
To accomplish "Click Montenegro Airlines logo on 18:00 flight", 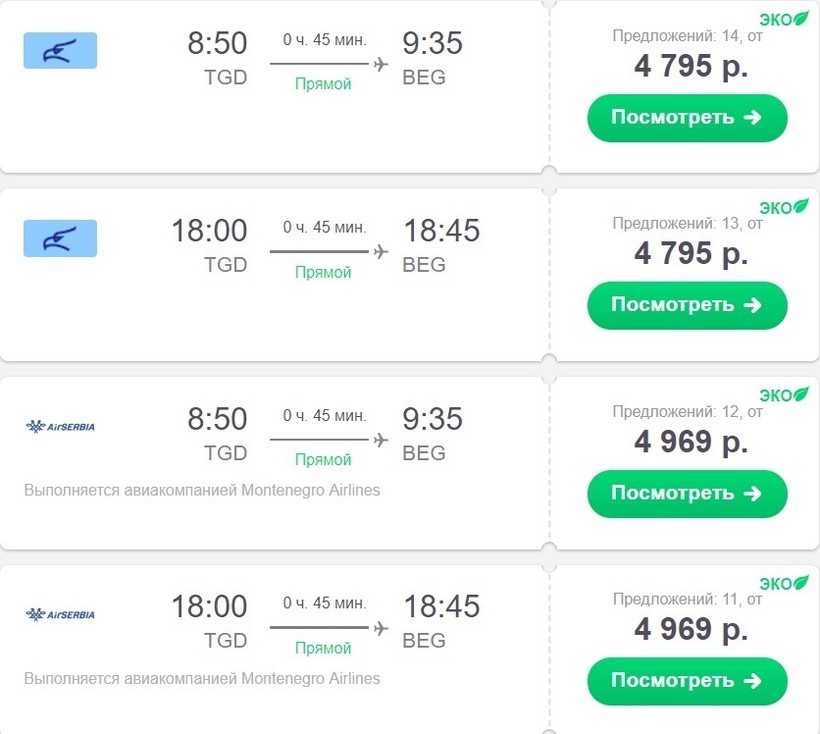I will (x=60, y=239).
